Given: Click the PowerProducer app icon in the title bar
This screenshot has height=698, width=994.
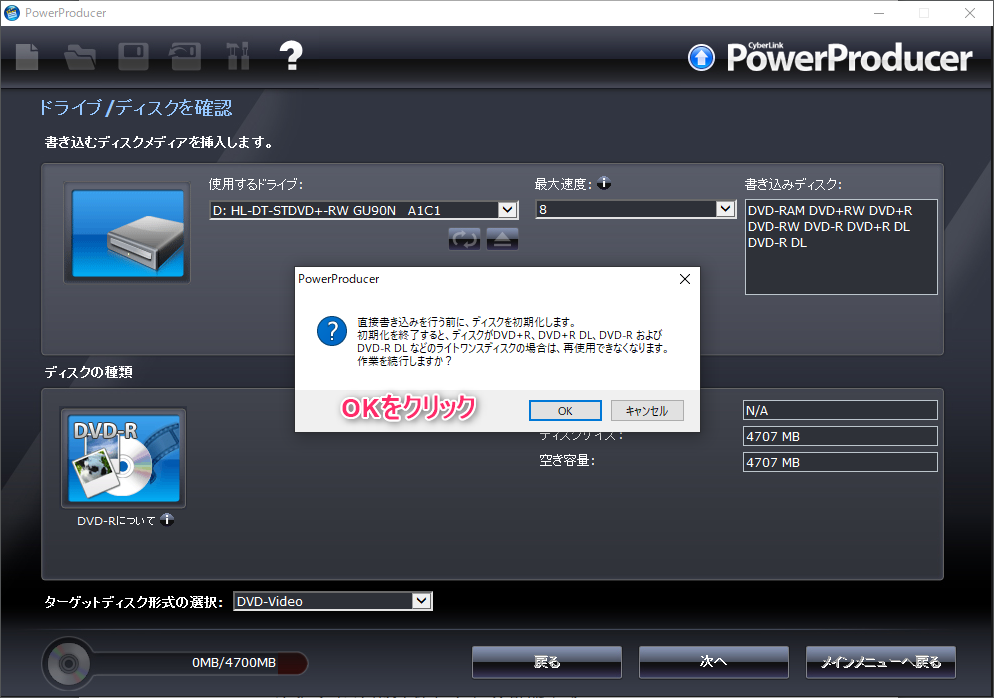Looking at the screenshot, I should 12,13.
